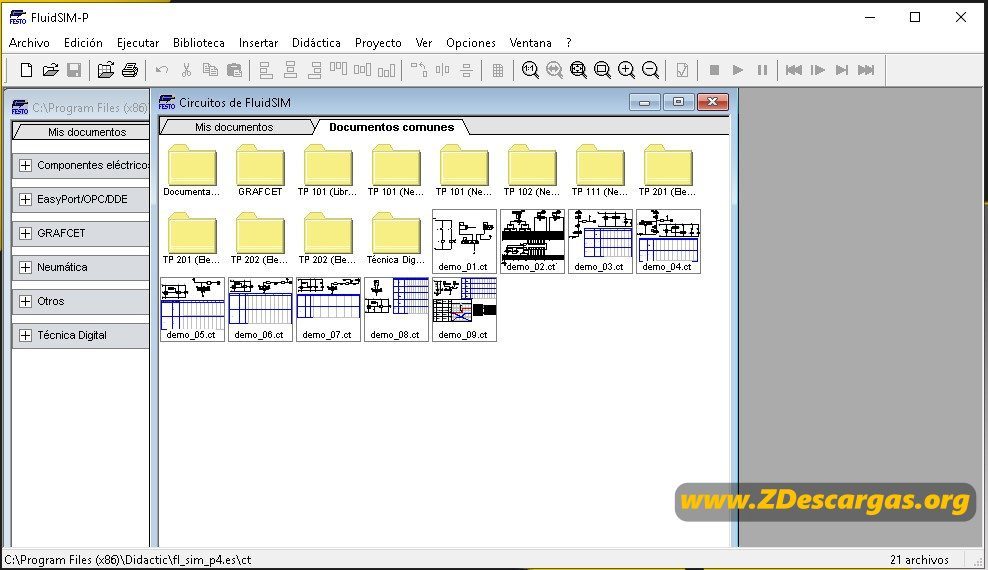Select the demo_09.ct circuit thumbnail
Viewport: 988px width, 570px height.
tap(464, 310)
